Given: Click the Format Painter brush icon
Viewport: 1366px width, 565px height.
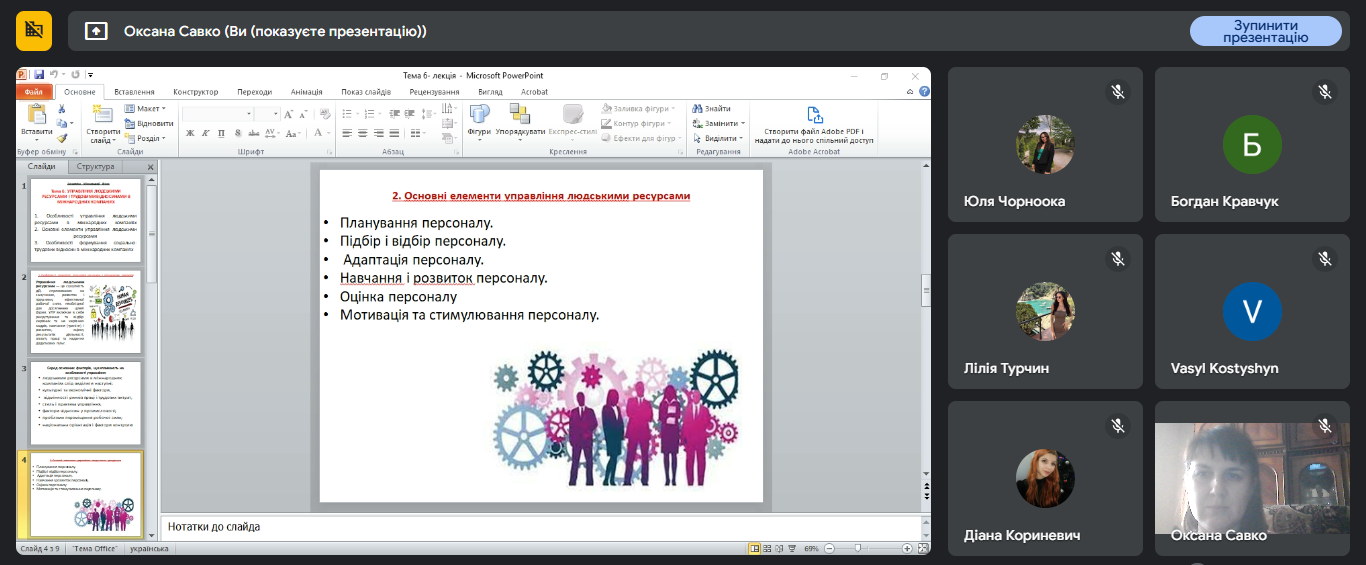Looking at the screenshot, I should [x=61, y=139].
